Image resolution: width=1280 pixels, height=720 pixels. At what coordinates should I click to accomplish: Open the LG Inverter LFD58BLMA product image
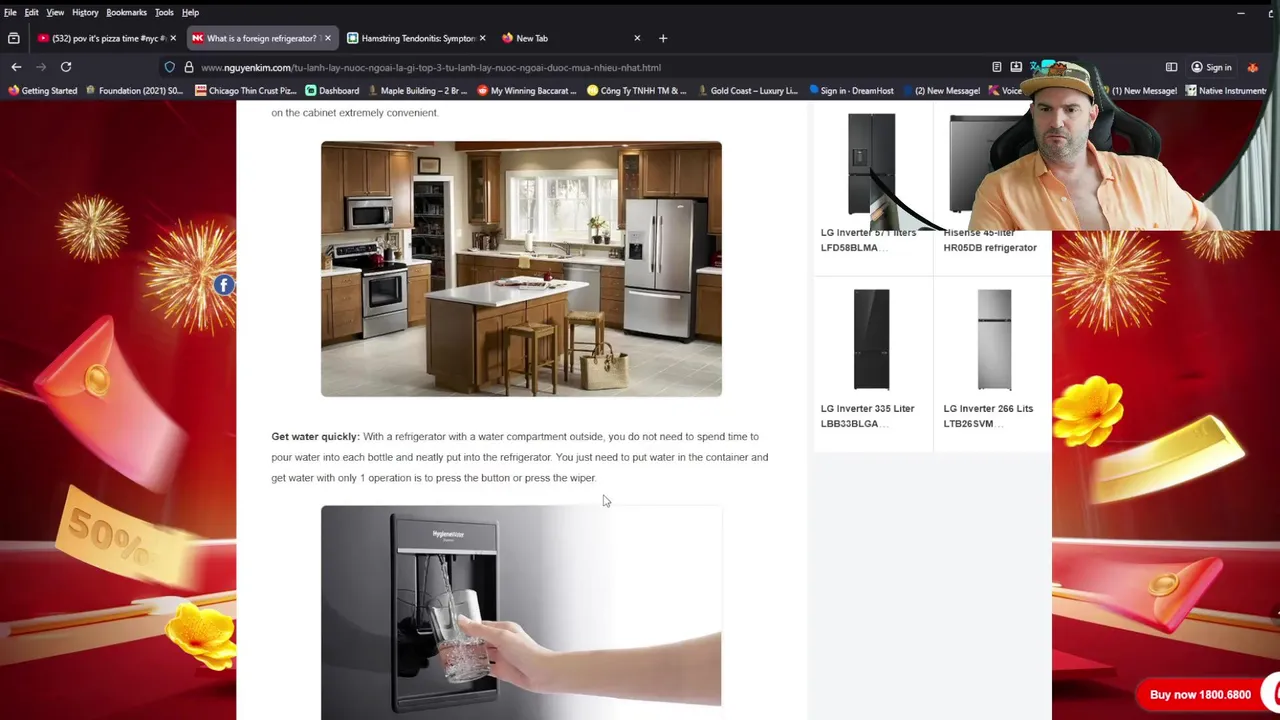pyautogui.click(x=871, y=165)
